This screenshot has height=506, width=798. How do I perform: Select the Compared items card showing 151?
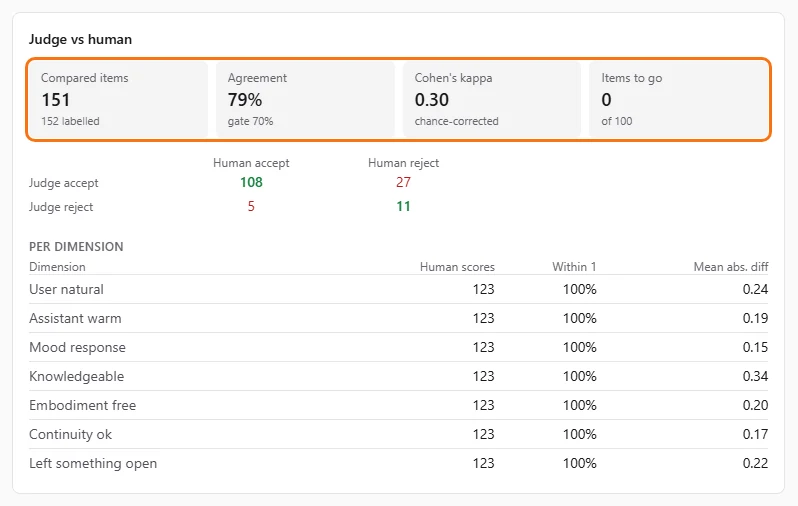click(x=119, y=99)
